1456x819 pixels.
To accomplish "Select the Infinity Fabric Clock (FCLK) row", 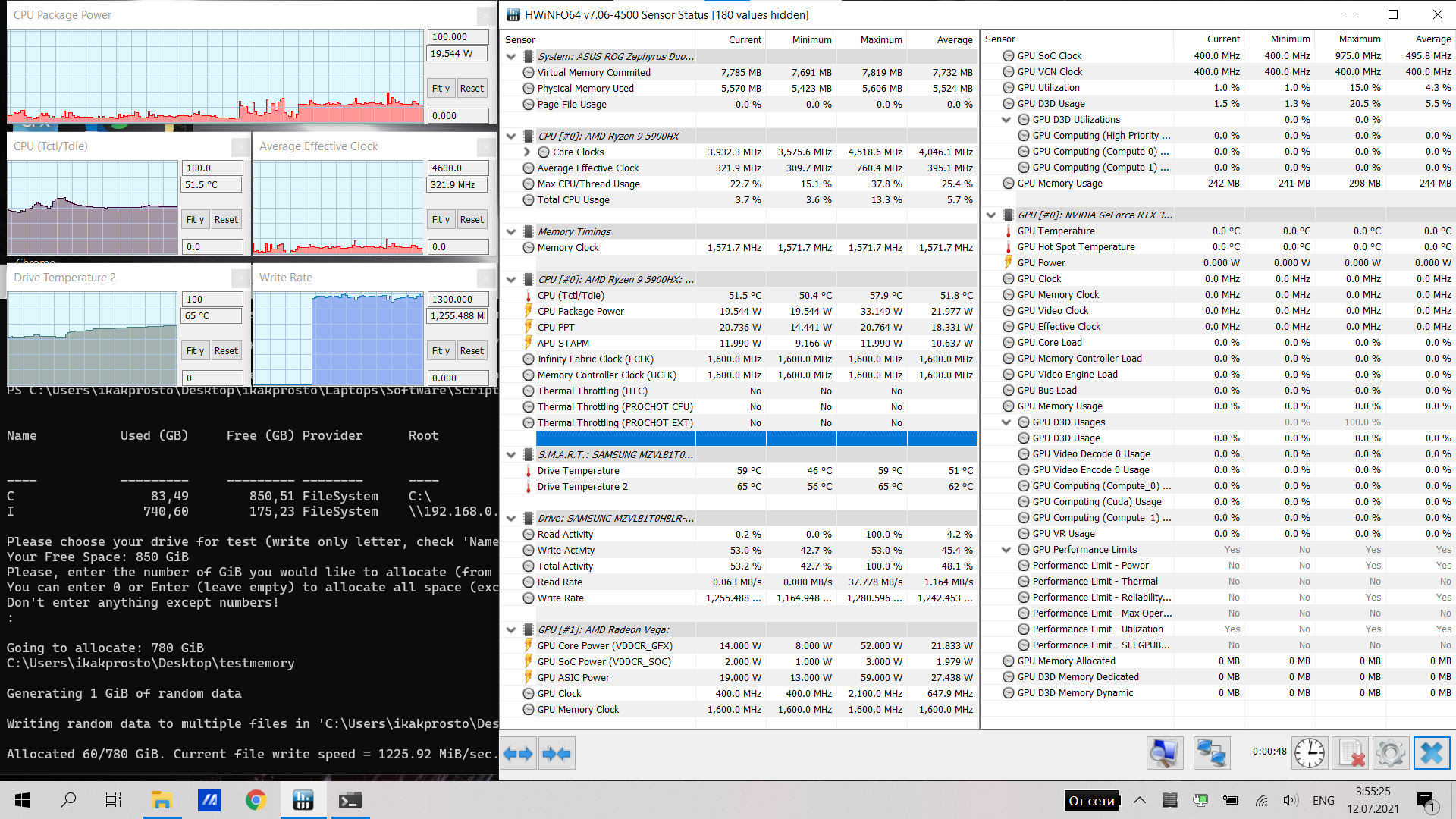I will [739, 359].
